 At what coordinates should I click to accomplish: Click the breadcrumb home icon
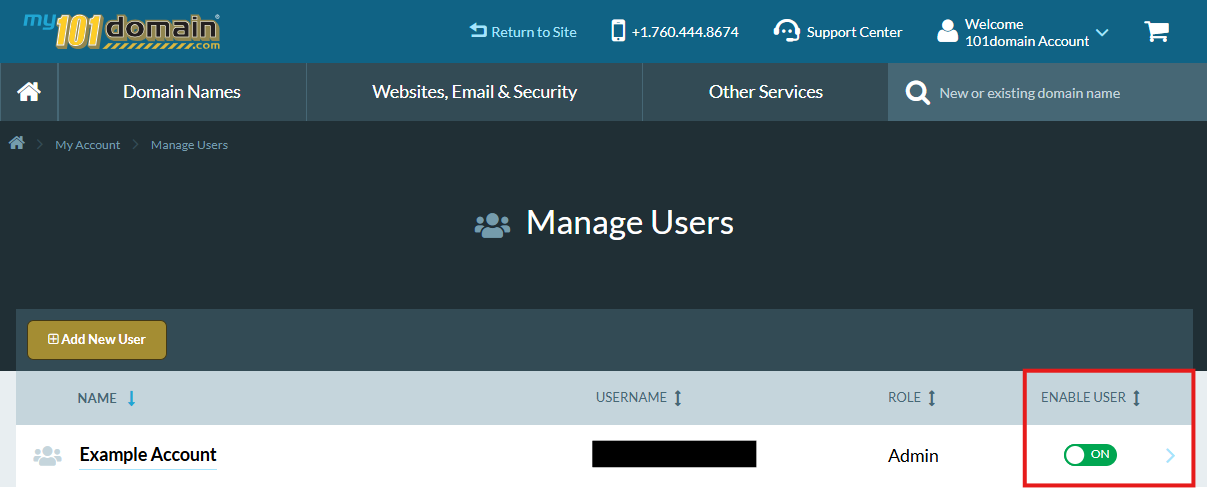[17, 144]
